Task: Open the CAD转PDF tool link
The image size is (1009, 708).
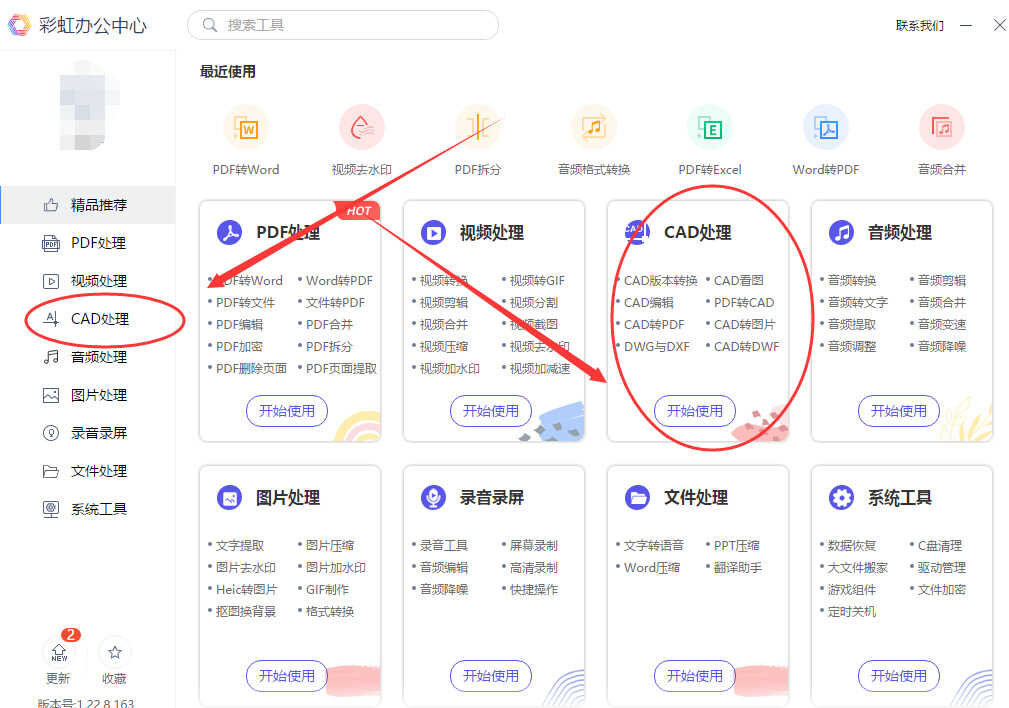Action: 654,324
